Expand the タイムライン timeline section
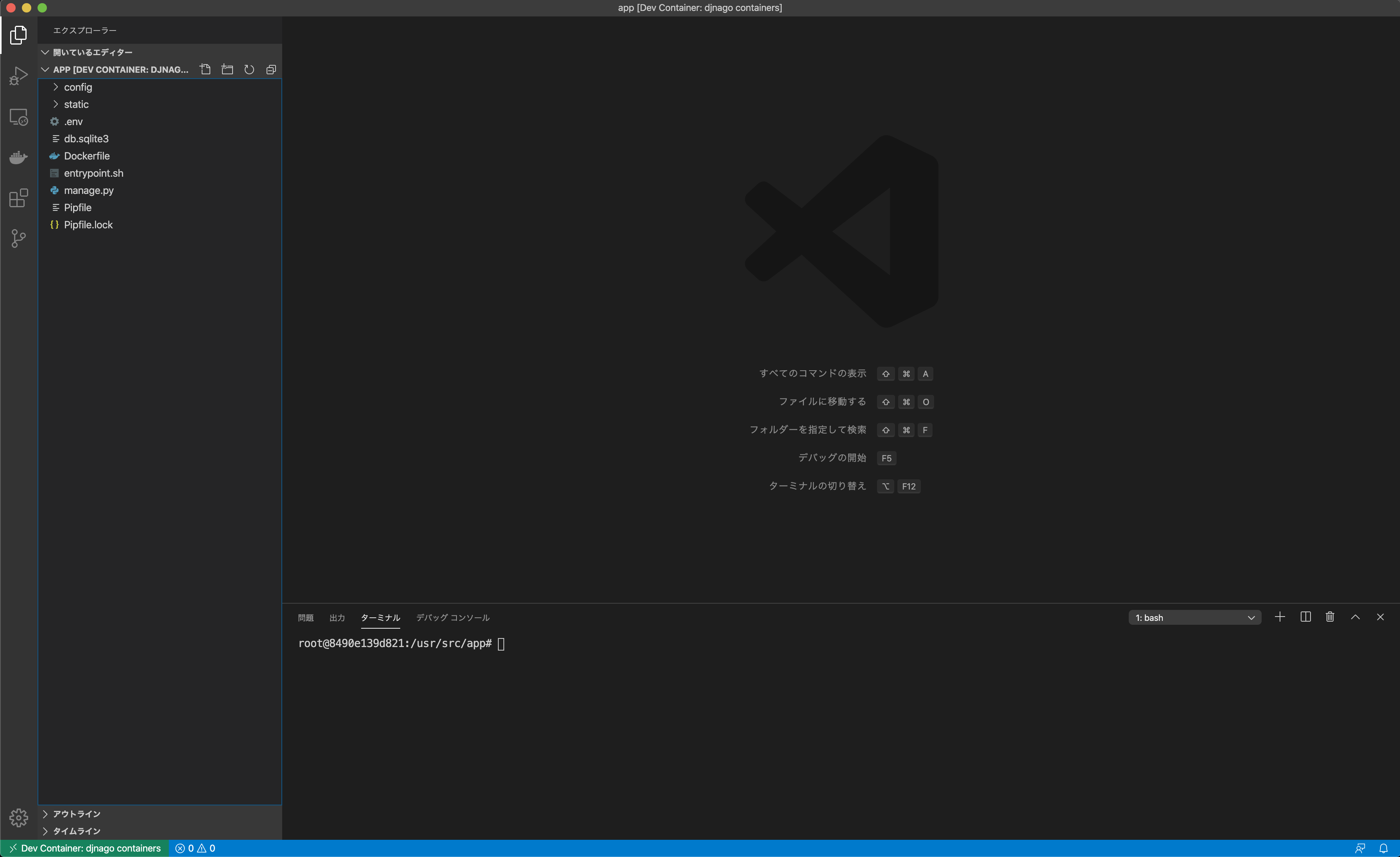 [159, 831]
